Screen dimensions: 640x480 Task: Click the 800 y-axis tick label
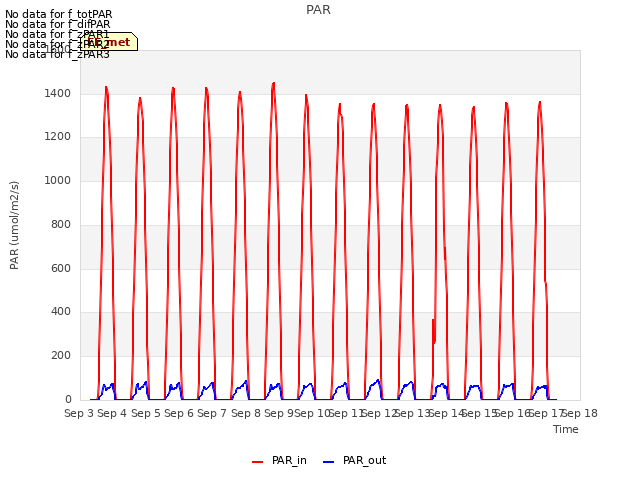click(x=61, y=224)
